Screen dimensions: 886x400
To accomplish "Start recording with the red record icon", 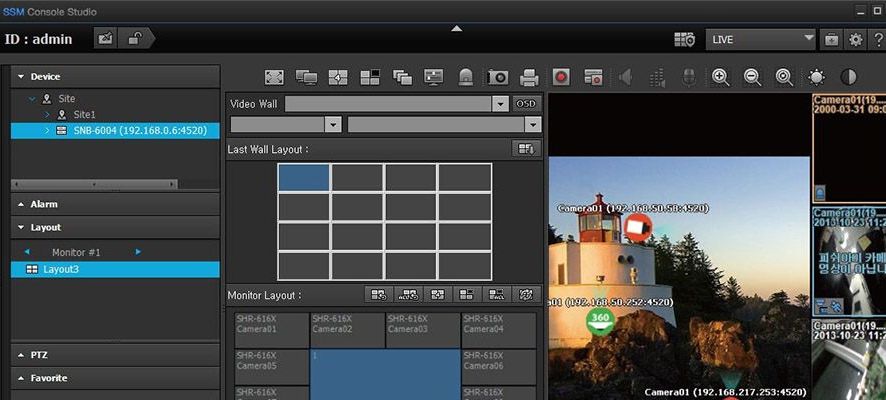I will pos(561,77).
